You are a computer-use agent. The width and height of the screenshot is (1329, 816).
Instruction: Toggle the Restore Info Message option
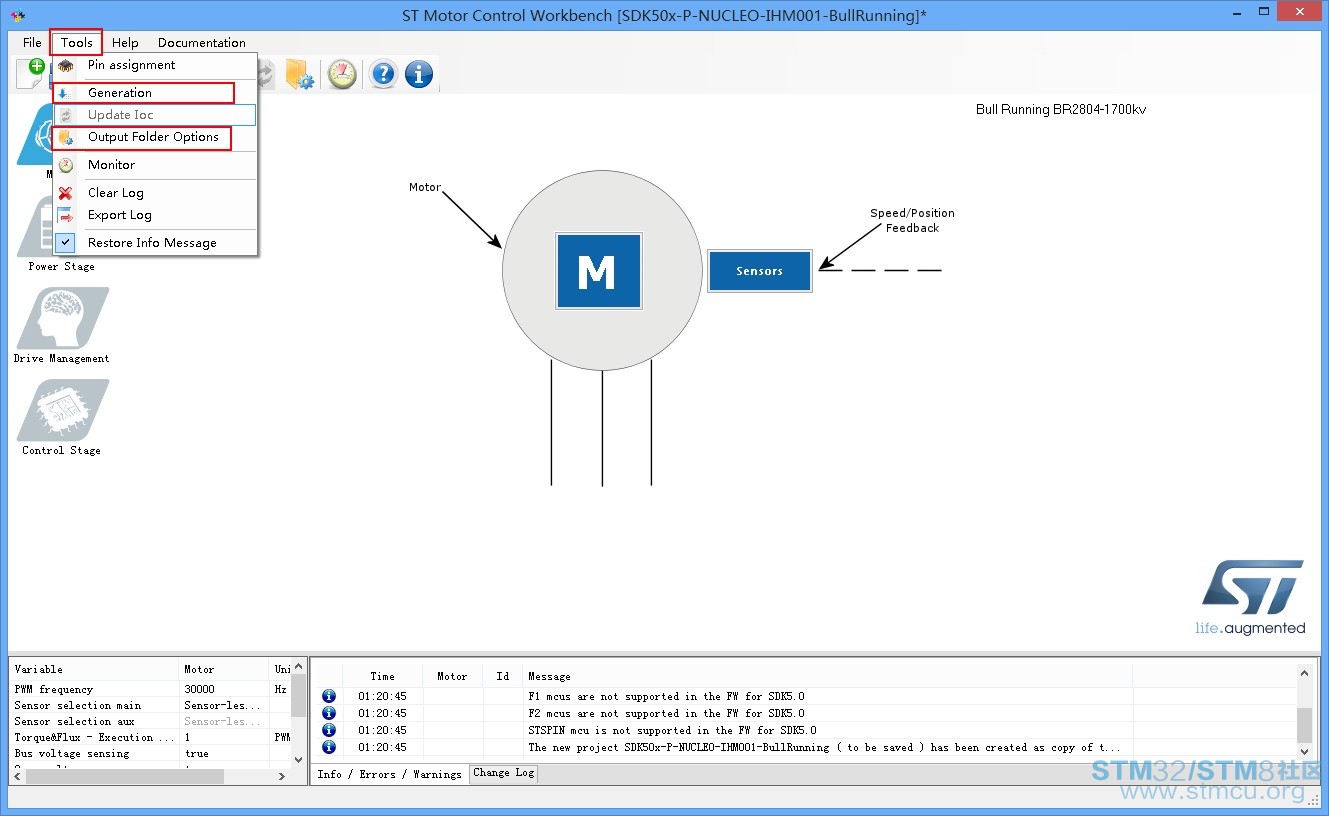click(155, 243)
